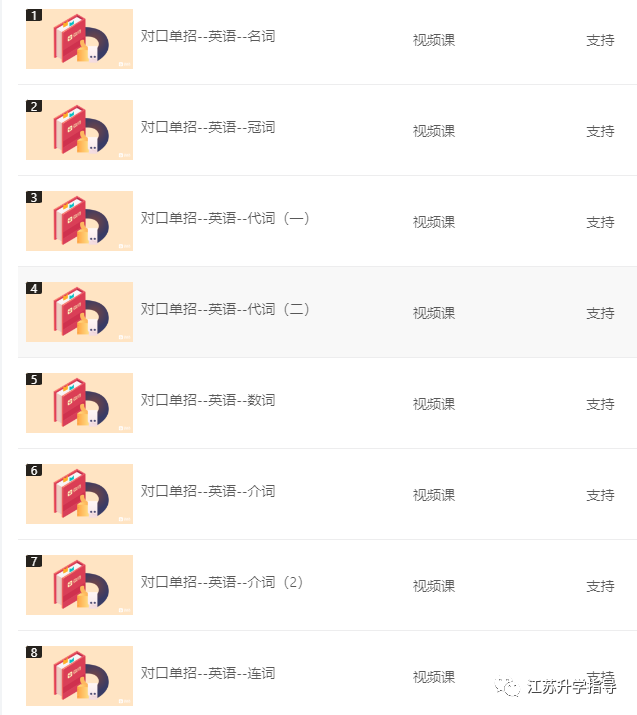Click the title 对口单招--英语--介词（2）
The height and width of the screenshot is (715, 637).
click(222, 582)
